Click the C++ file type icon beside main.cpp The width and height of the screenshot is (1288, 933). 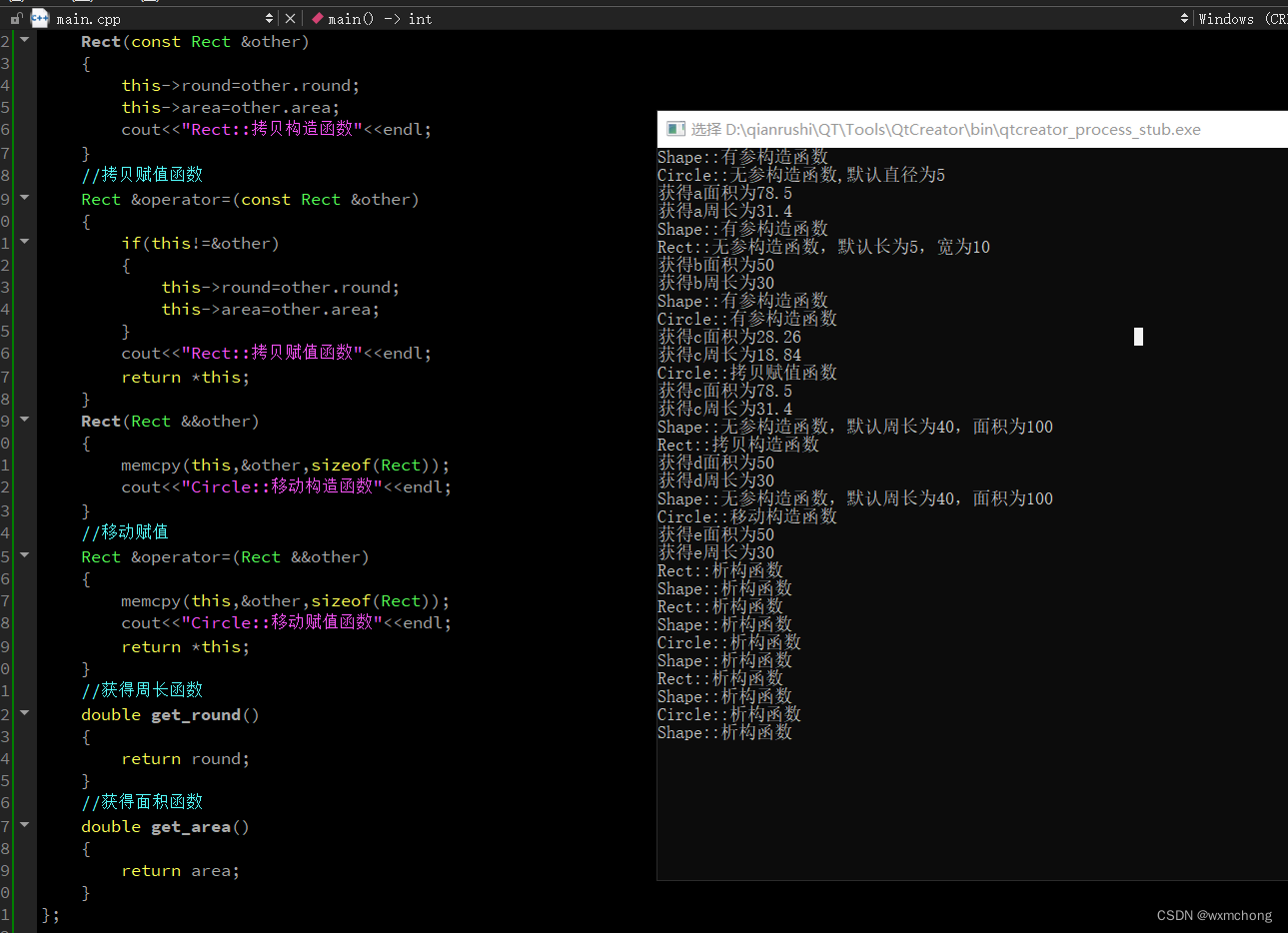pyautogui.click(x=39, y=18)
